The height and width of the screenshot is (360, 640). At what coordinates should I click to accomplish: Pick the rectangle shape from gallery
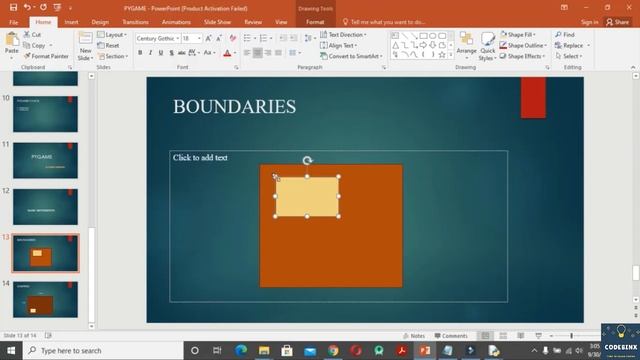coord(423,36)
